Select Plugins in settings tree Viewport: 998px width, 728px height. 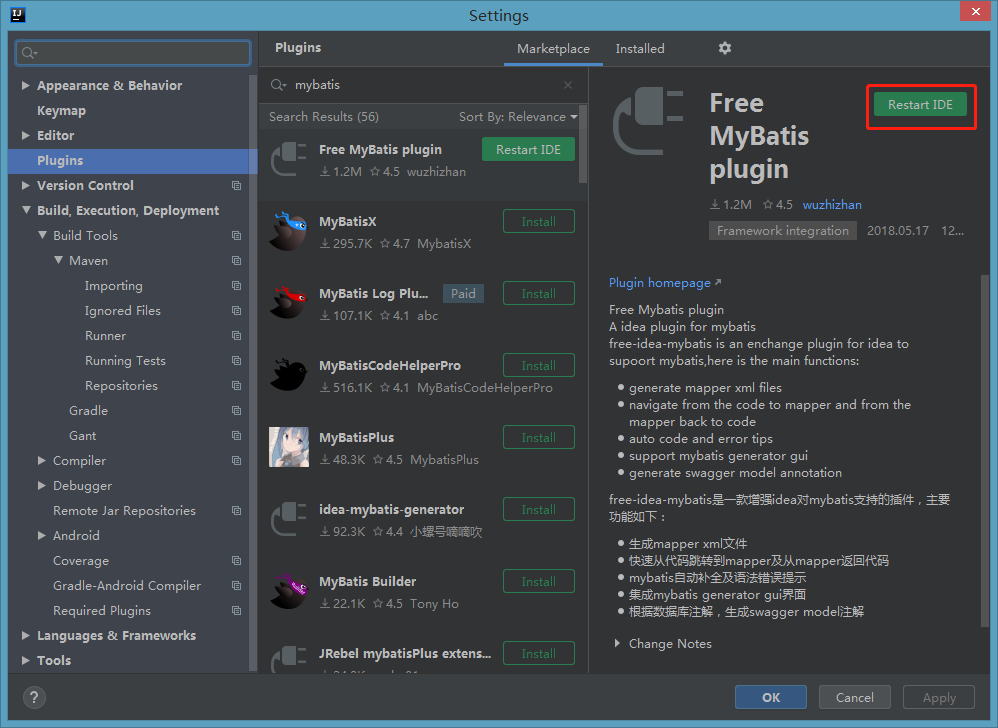point(132,161)
